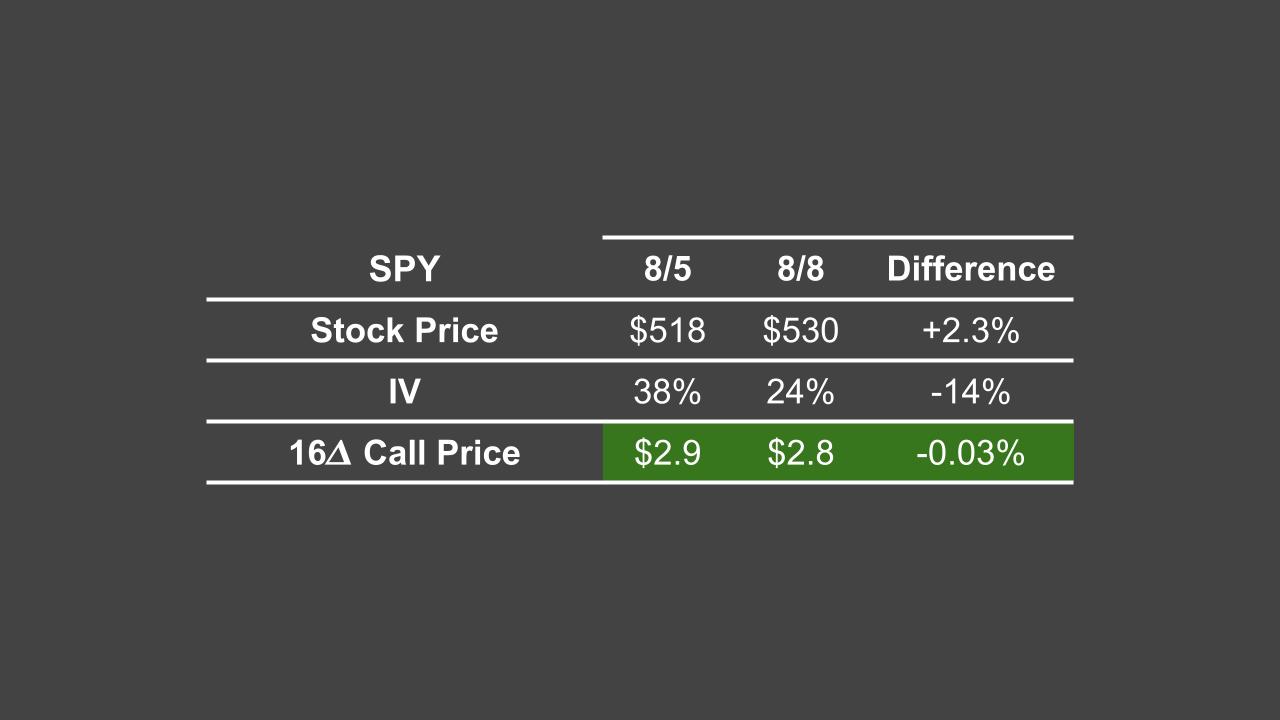This screenshot has height=720, width=1280.
Task: Click the green $2.9 call price cell
Action: 667,453
